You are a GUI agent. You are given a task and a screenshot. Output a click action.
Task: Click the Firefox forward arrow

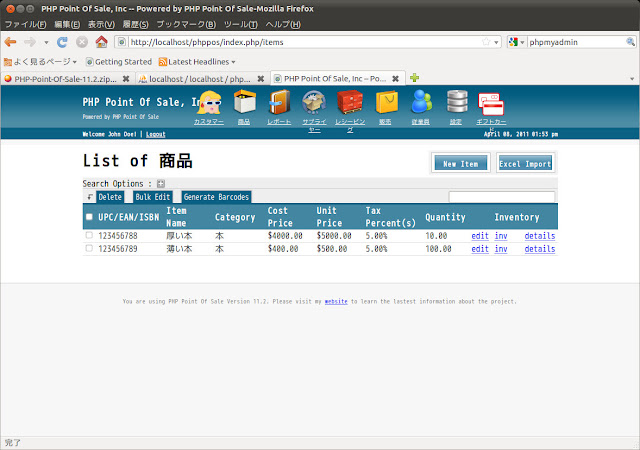pyautogui.click(x=30, y=42)
